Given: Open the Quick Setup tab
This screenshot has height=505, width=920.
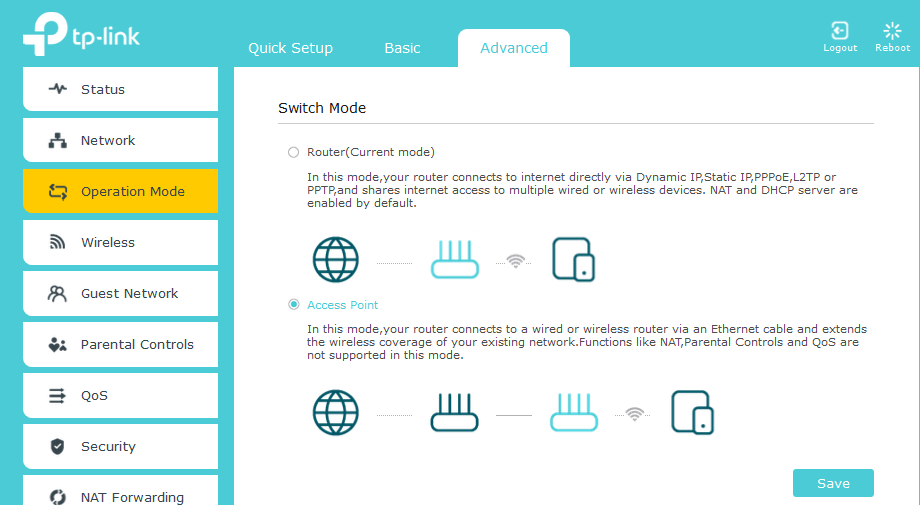Looking at the screenshot, I should (290, 48).
